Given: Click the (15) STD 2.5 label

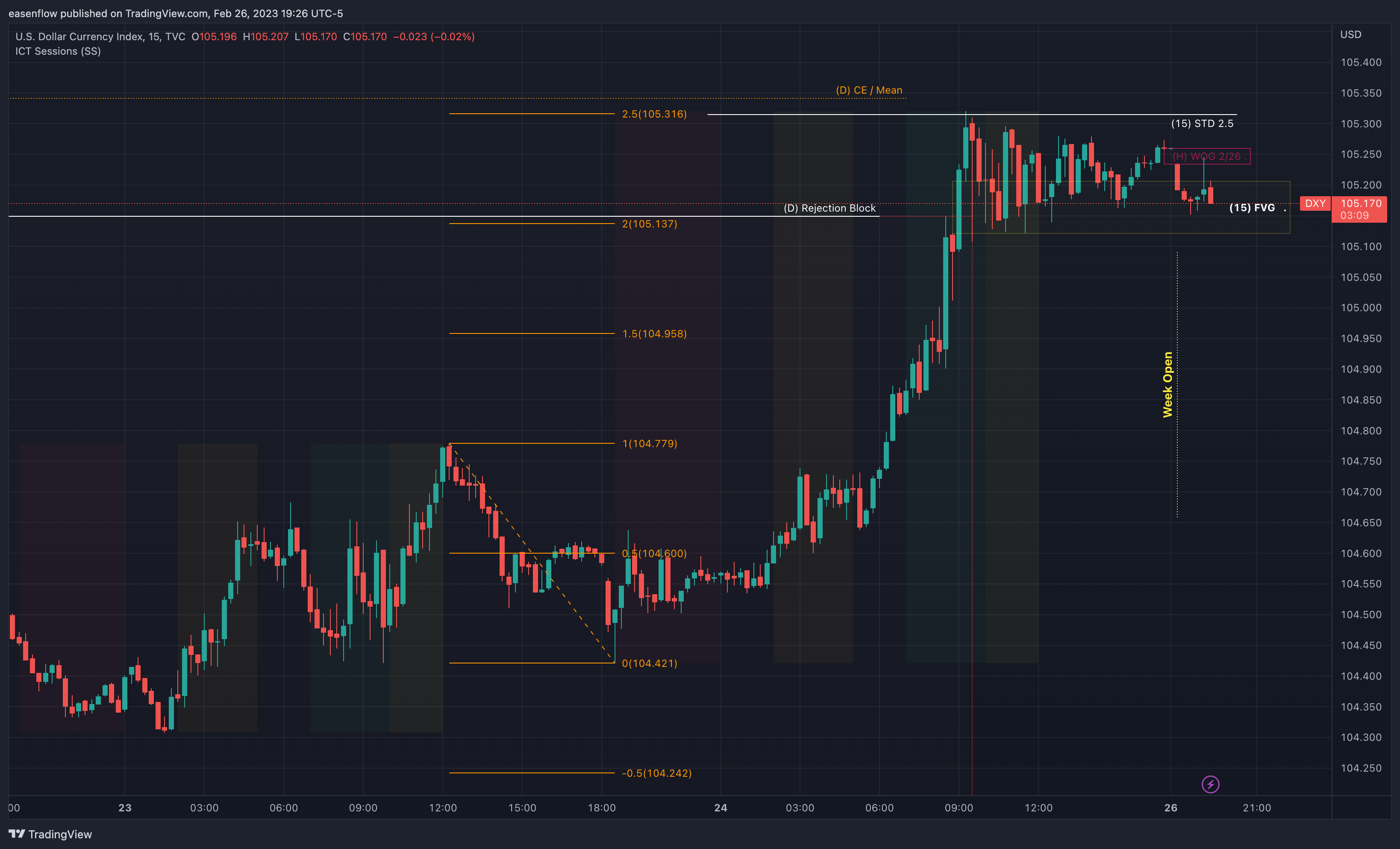Looking at the screenshot, I should 1202,123.
